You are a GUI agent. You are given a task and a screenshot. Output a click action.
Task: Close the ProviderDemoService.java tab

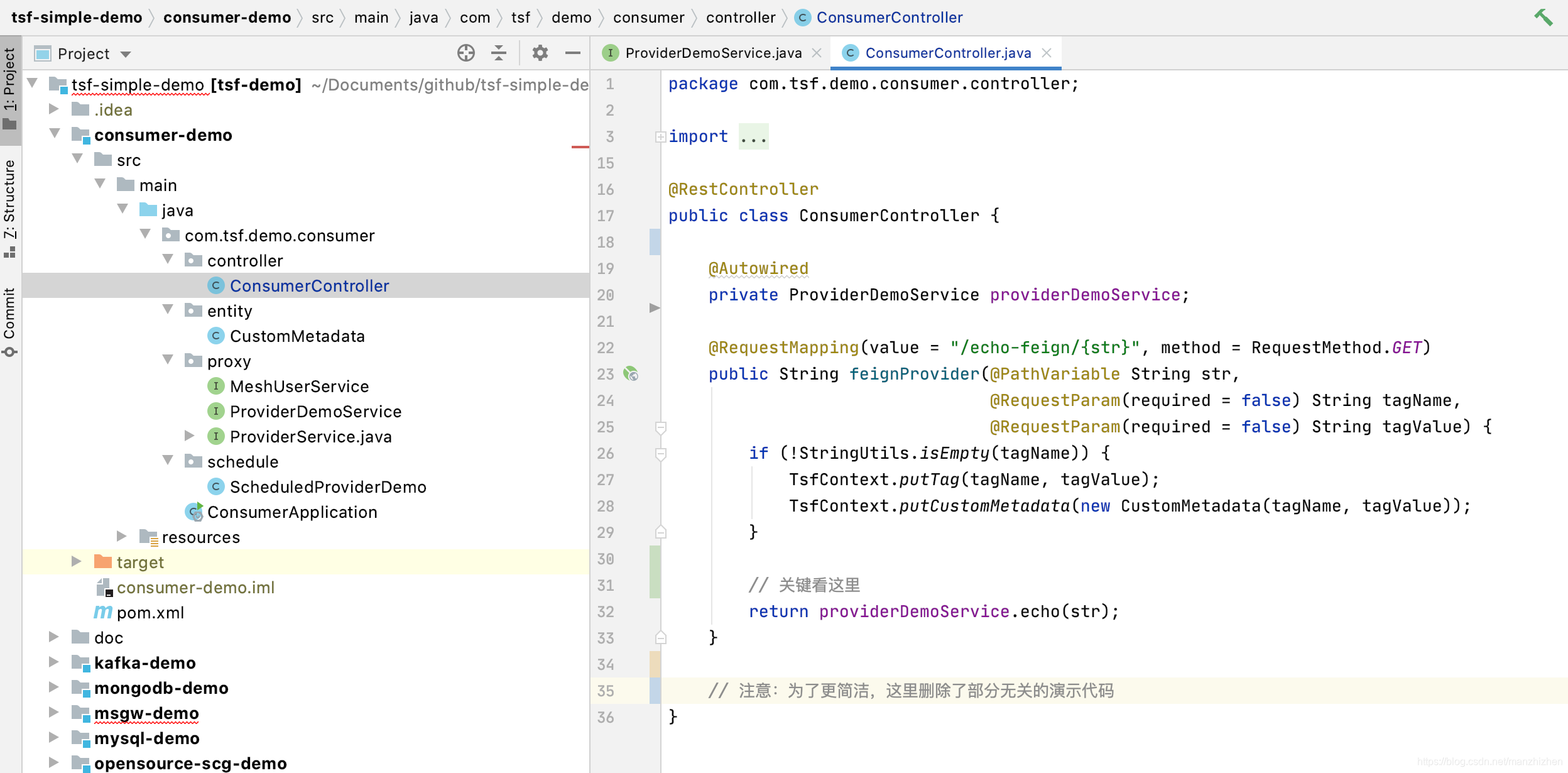coord(817,53)
